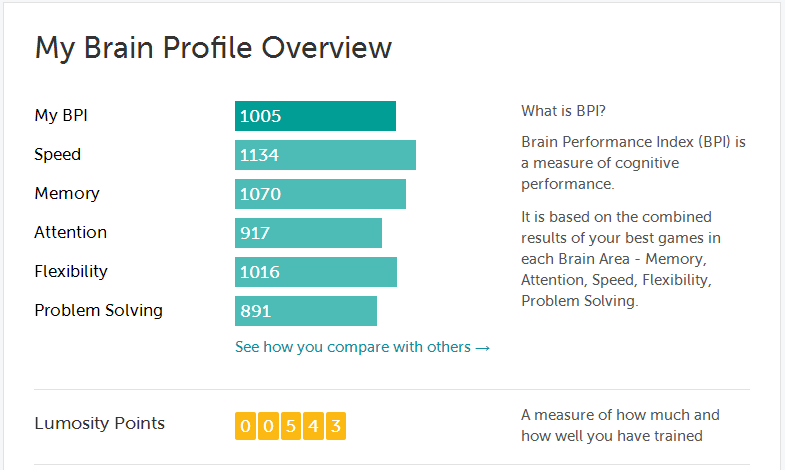This screenshot has width=785, height=470.
Task: Click the yellow digit tile showing 5
Action: click(290, 426)
